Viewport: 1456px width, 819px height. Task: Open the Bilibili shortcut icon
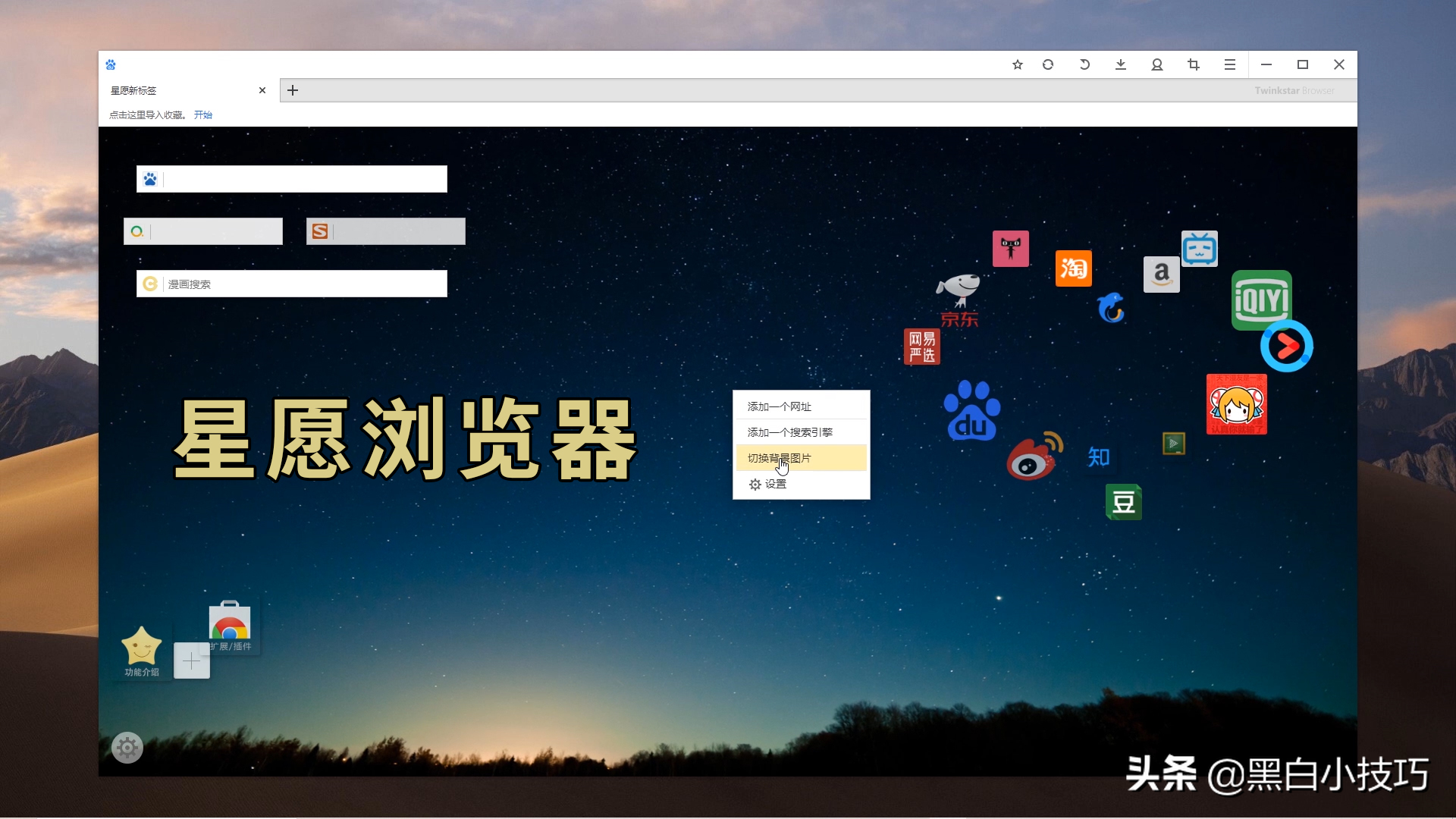click(x=1199, y=249)
